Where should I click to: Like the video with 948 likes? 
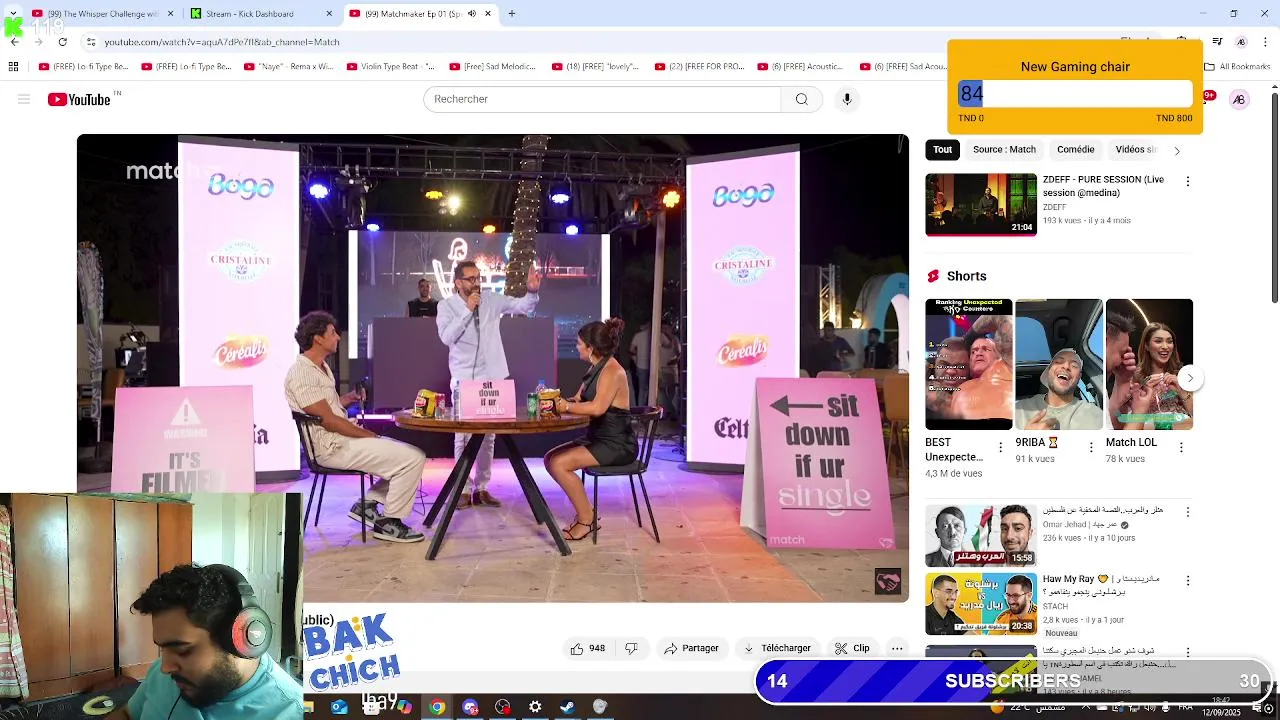tap(587, 648)
